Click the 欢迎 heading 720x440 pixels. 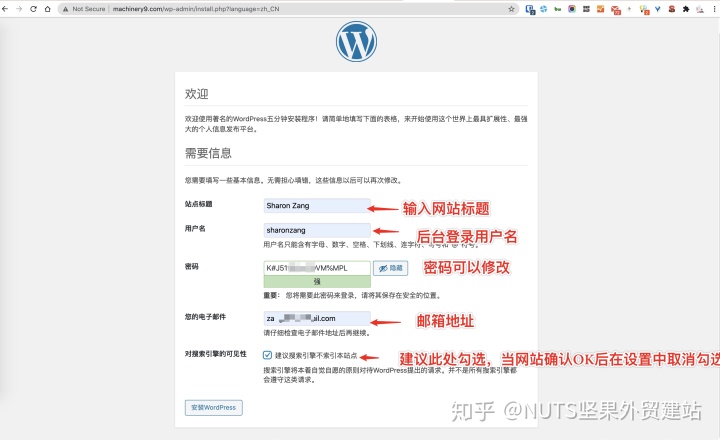click(197, 94)
